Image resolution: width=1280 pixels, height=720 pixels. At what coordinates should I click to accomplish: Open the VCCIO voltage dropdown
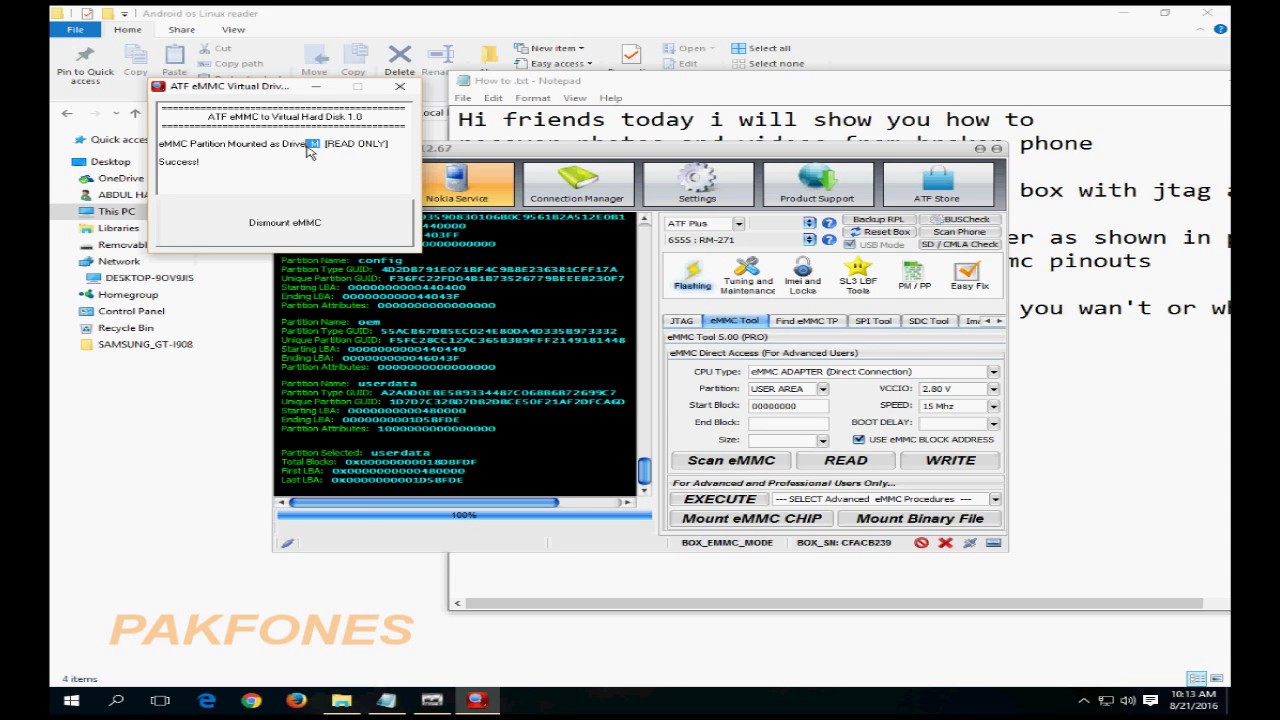tap(993, 389)
